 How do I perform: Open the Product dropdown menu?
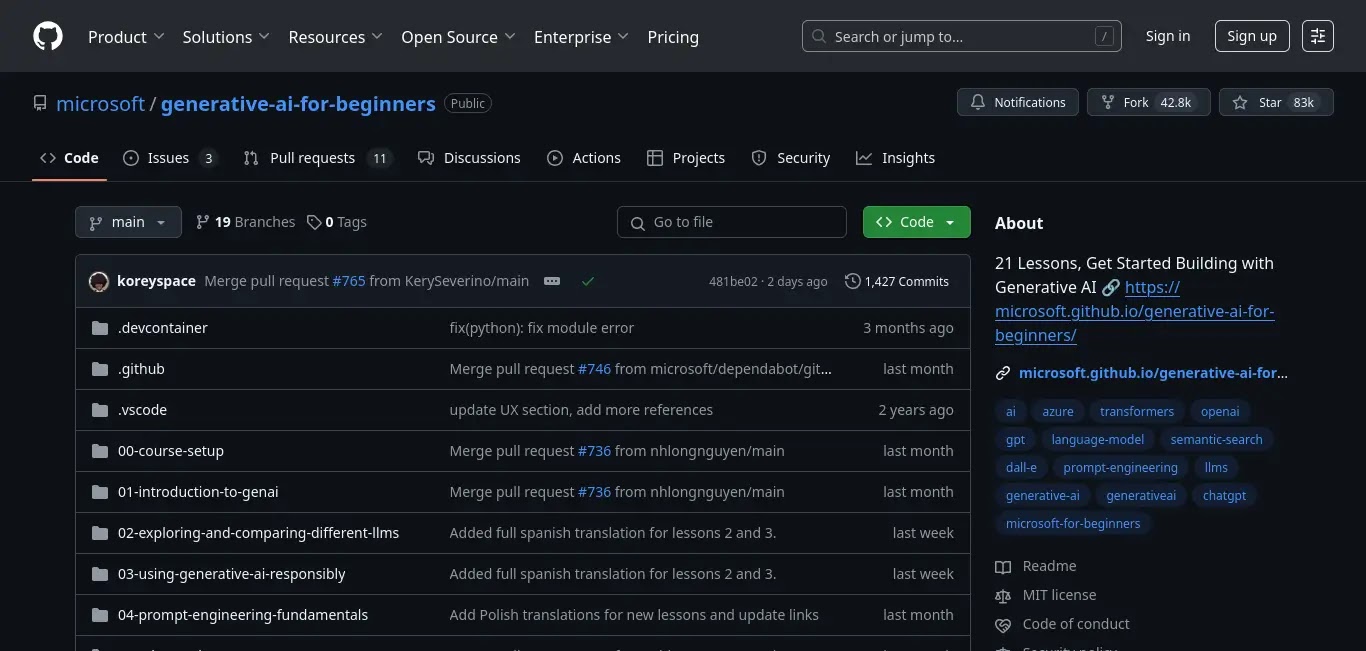coord(126,37)
